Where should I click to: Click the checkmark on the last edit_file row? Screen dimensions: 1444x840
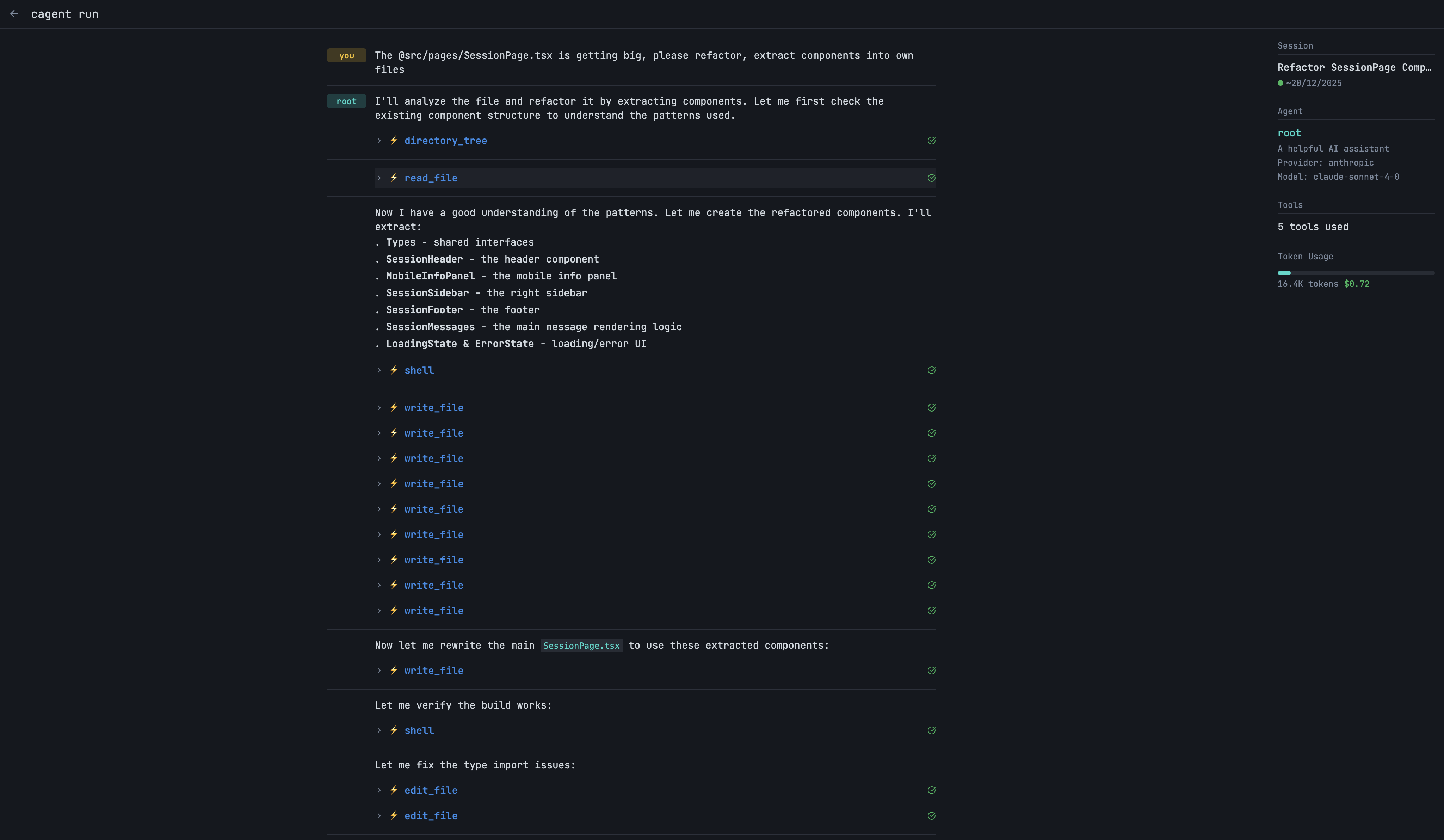(931, 815)
